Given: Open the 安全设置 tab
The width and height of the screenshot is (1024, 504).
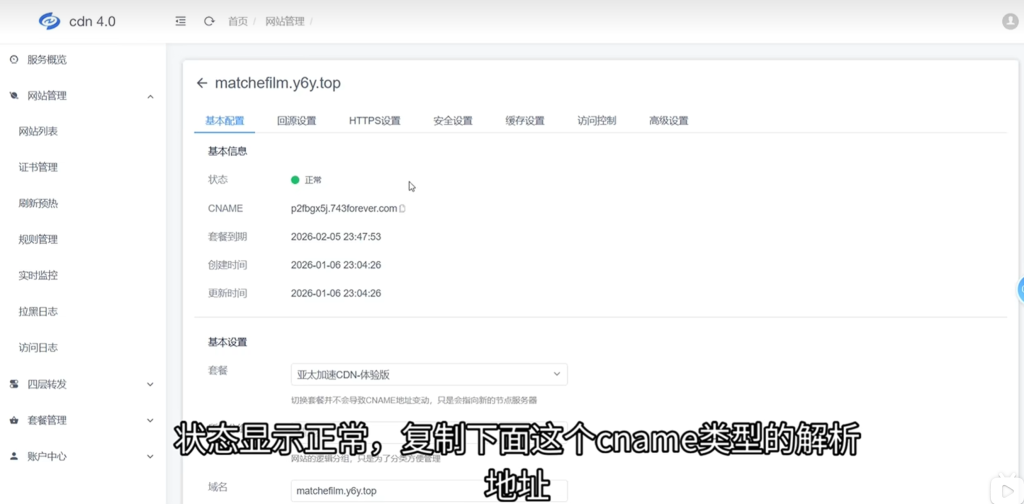Looking at the screenshot, I should [x=453, y=121].
